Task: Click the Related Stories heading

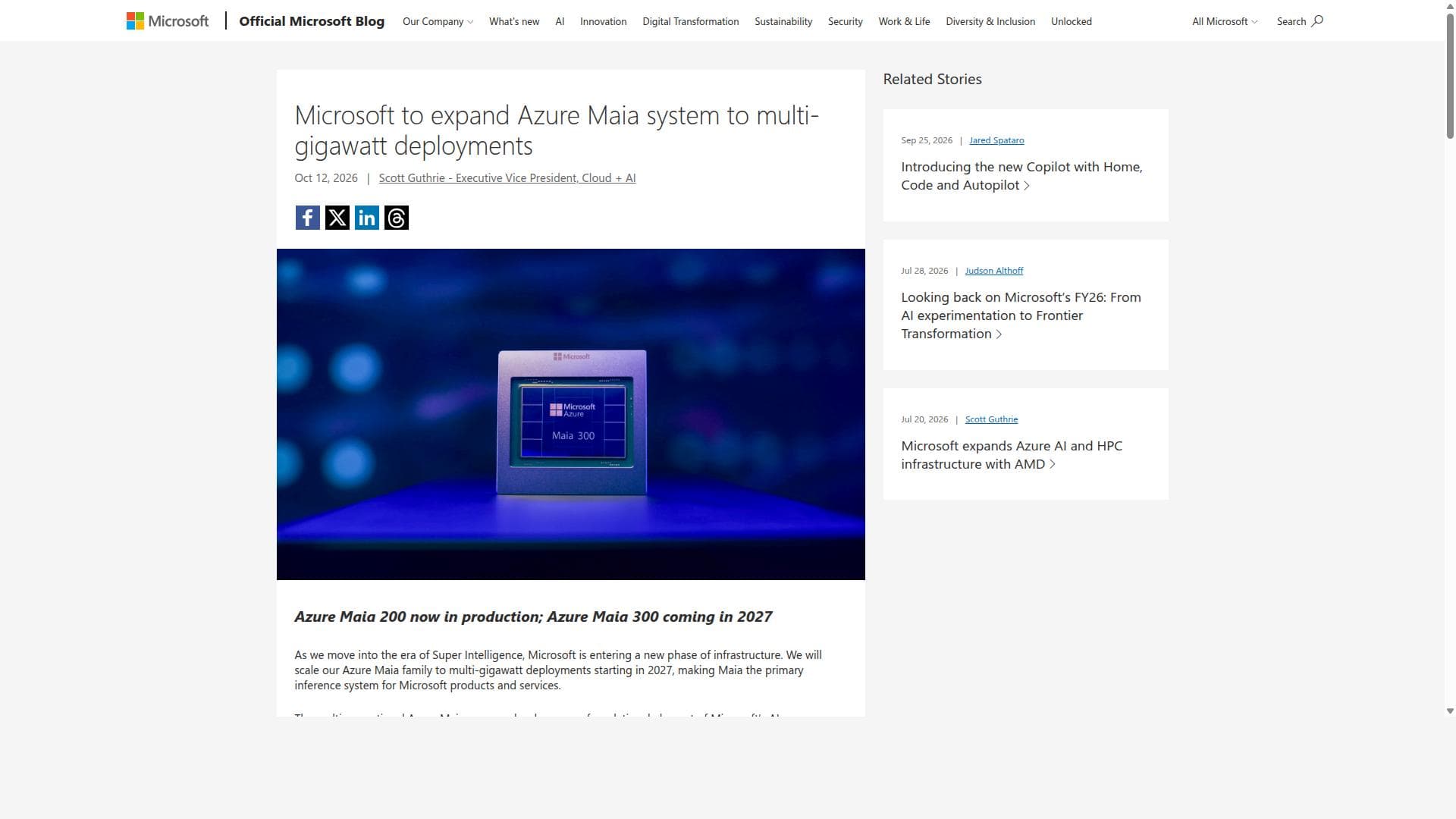Action: (x=932, y=79)
